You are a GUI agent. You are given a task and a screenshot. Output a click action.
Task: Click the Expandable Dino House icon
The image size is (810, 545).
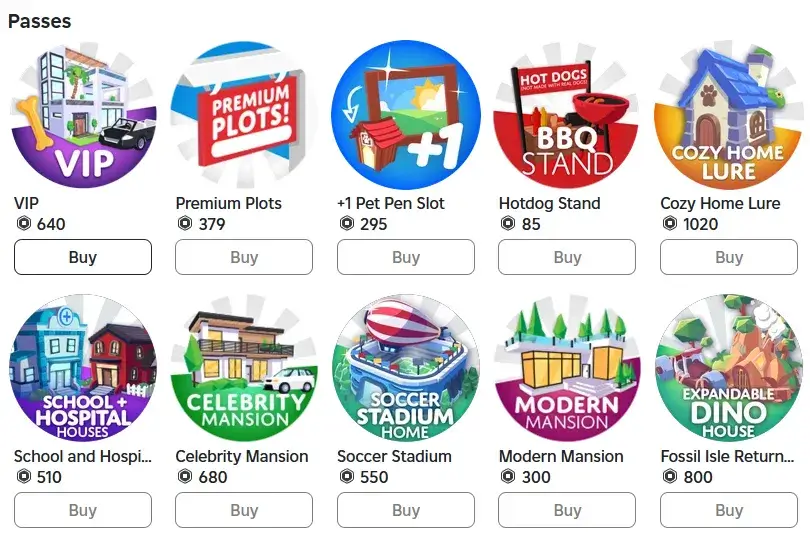[729, 367]
